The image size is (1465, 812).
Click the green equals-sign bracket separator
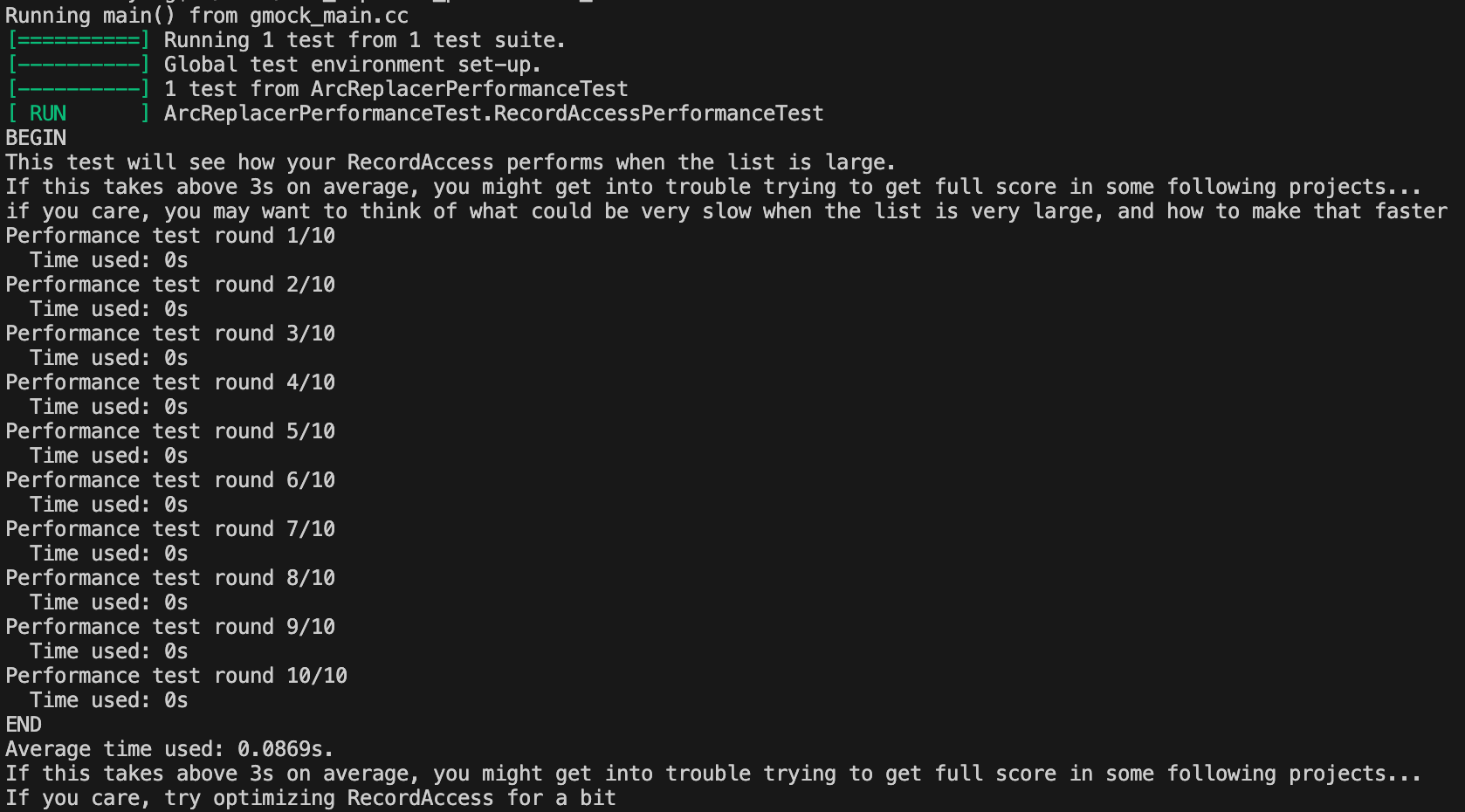point(79,40)
